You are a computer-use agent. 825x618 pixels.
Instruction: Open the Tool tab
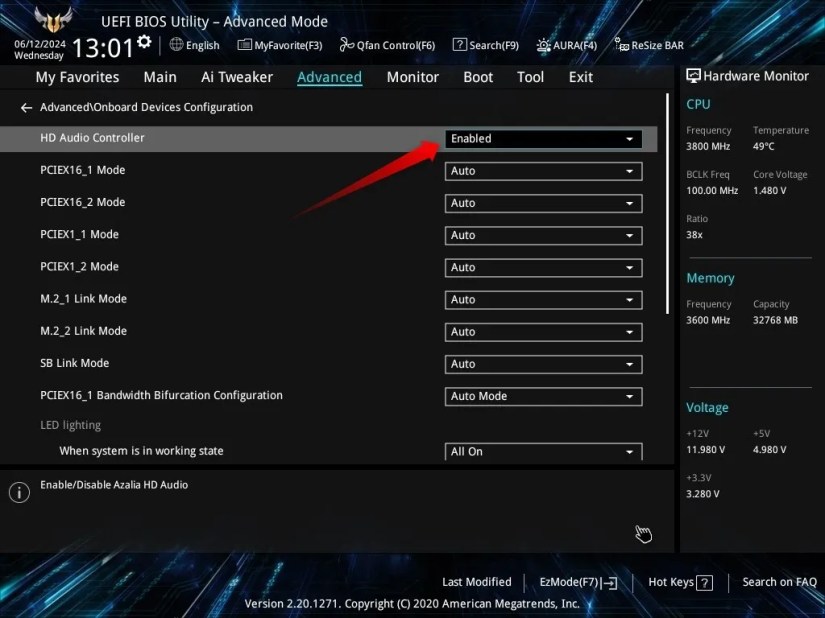(530, 77)
